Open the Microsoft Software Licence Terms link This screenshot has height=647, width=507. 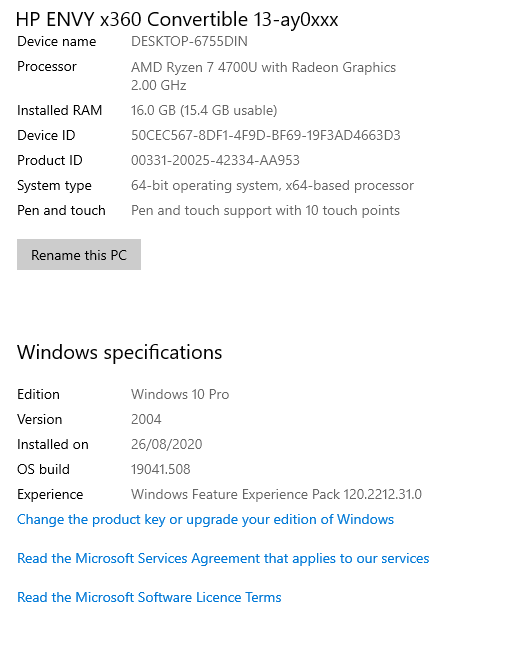149,597
